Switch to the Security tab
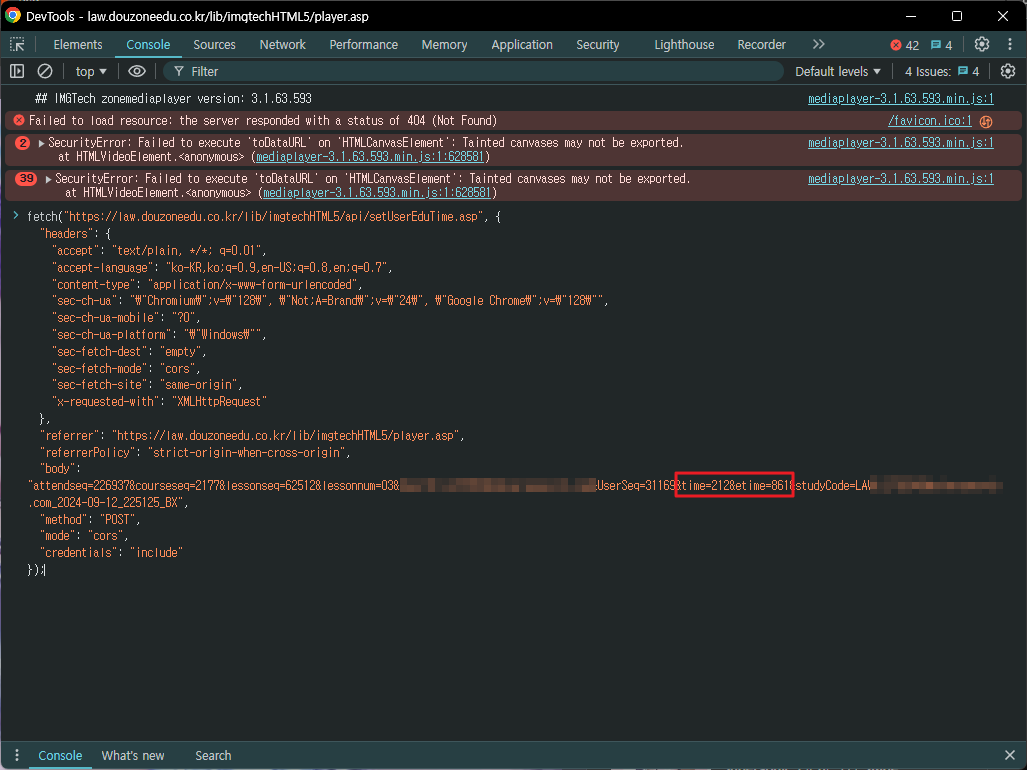This screenshot has height=770, width=1027. coord(597,45)
